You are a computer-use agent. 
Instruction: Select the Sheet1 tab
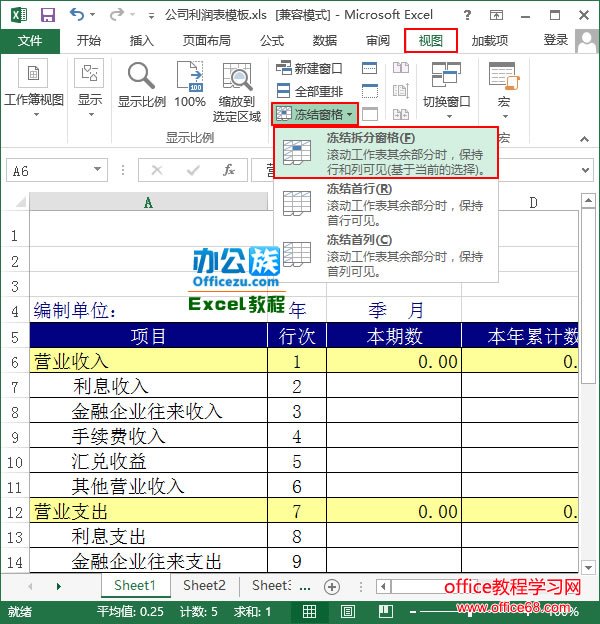click(x=134, y=585)
